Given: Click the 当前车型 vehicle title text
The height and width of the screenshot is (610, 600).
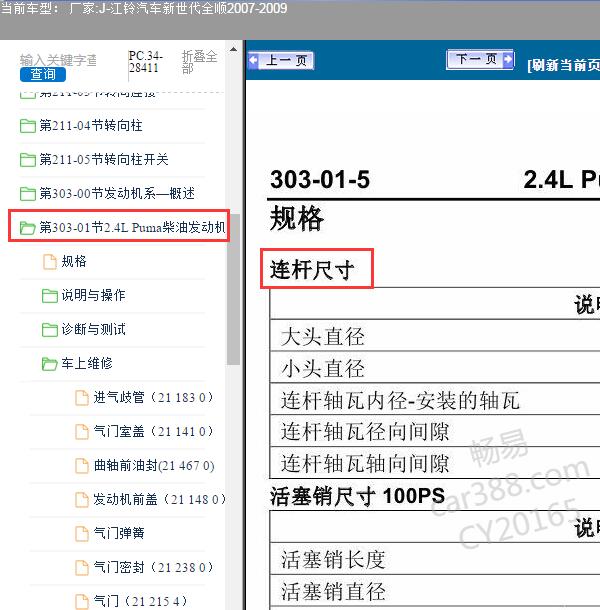Looking at the screenshot, I should (144, 8).
